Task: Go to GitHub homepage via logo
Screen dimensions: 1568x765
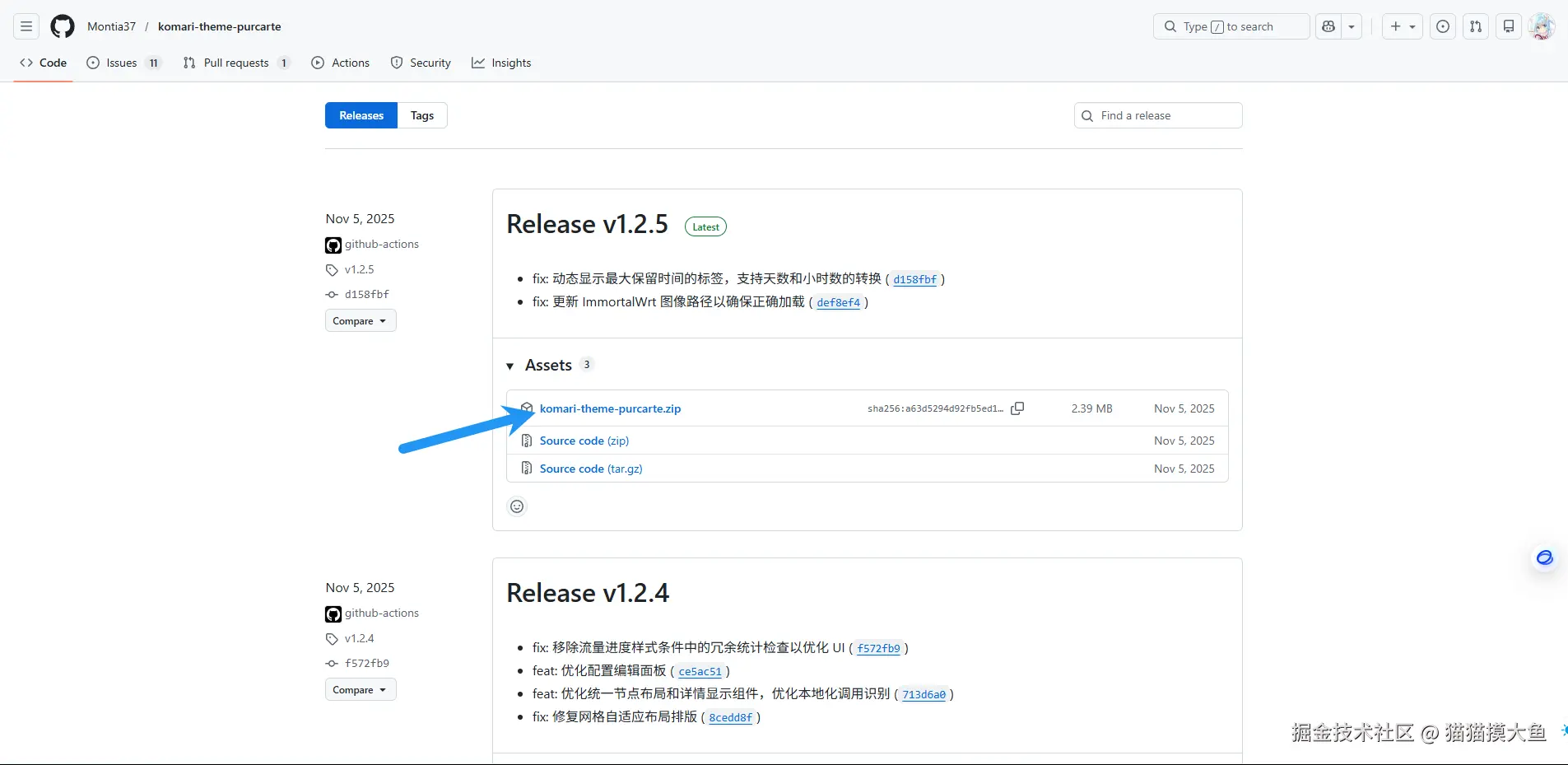Action: tap(63, 26)
